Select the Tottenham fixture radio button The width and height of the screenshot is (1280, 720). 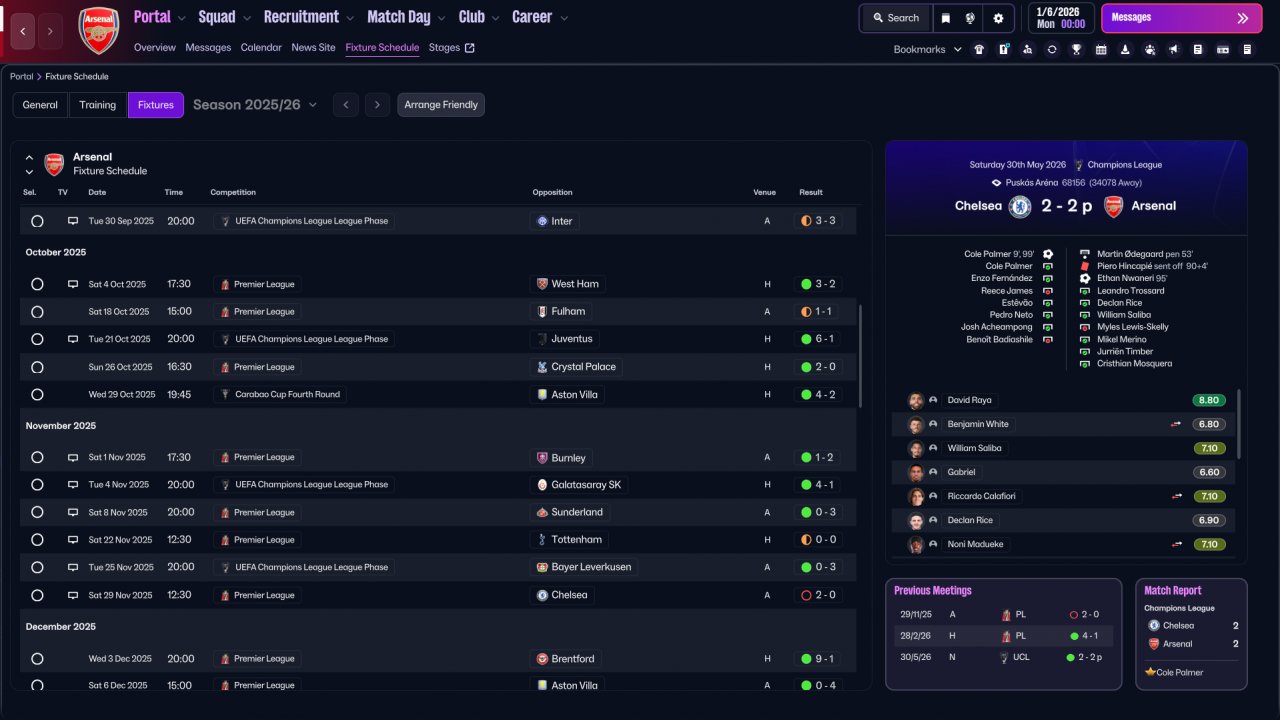click(37, 540)
